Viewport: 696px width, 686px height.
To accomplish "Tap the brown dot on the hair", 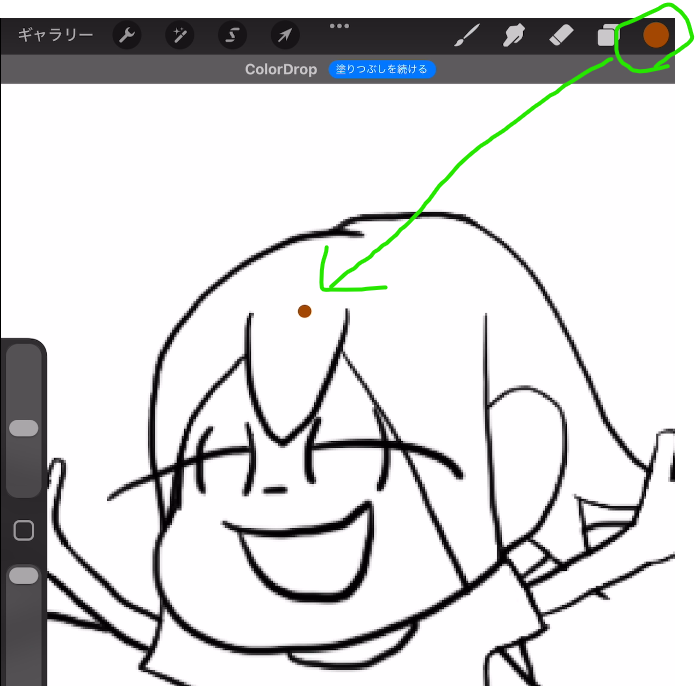I will tap(305, 312).
